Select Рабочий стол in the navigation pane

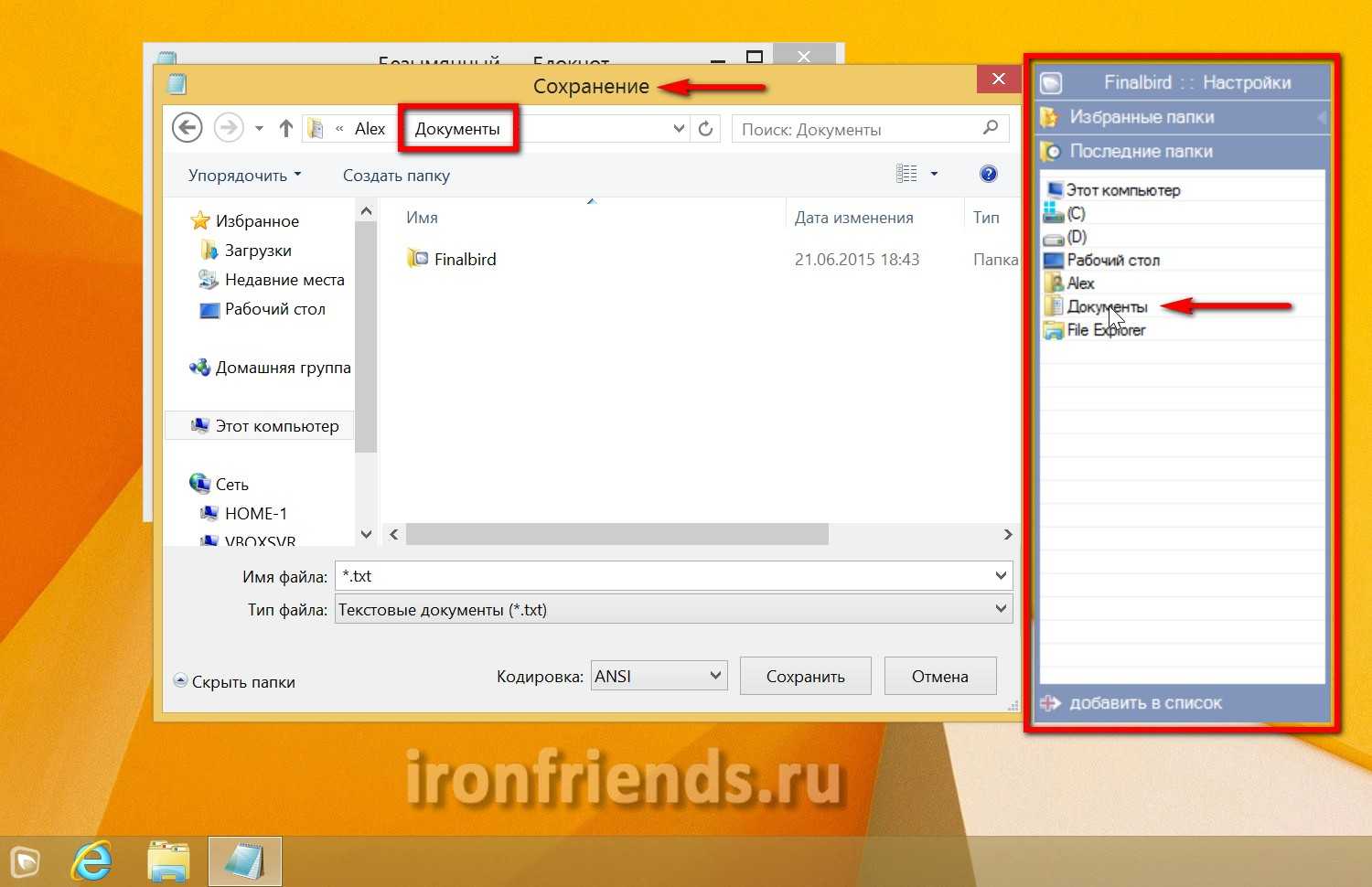coord(275,309)
